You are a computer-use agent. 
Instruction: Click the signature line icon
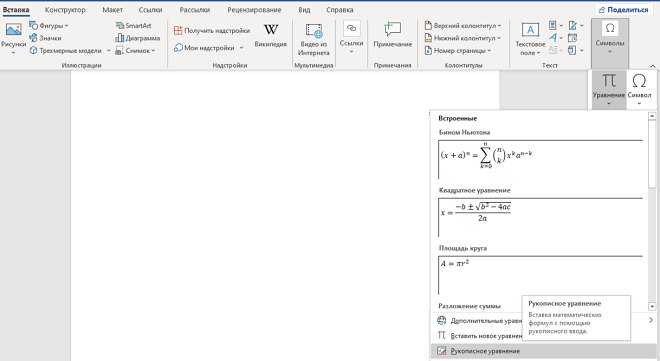[x=572, y=26]
